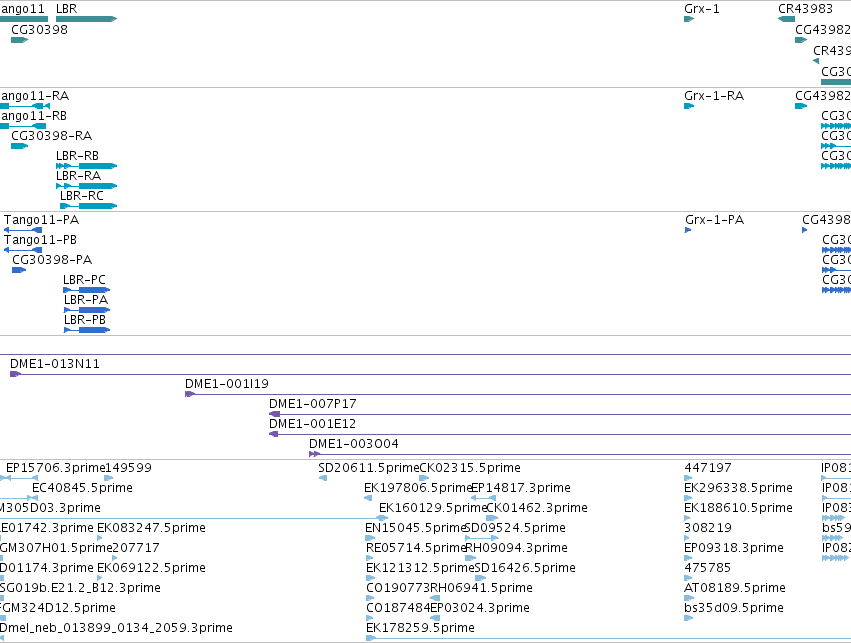Open EST label EC40845.5prime
Viewport: 851px width, 643px height.
82,488
